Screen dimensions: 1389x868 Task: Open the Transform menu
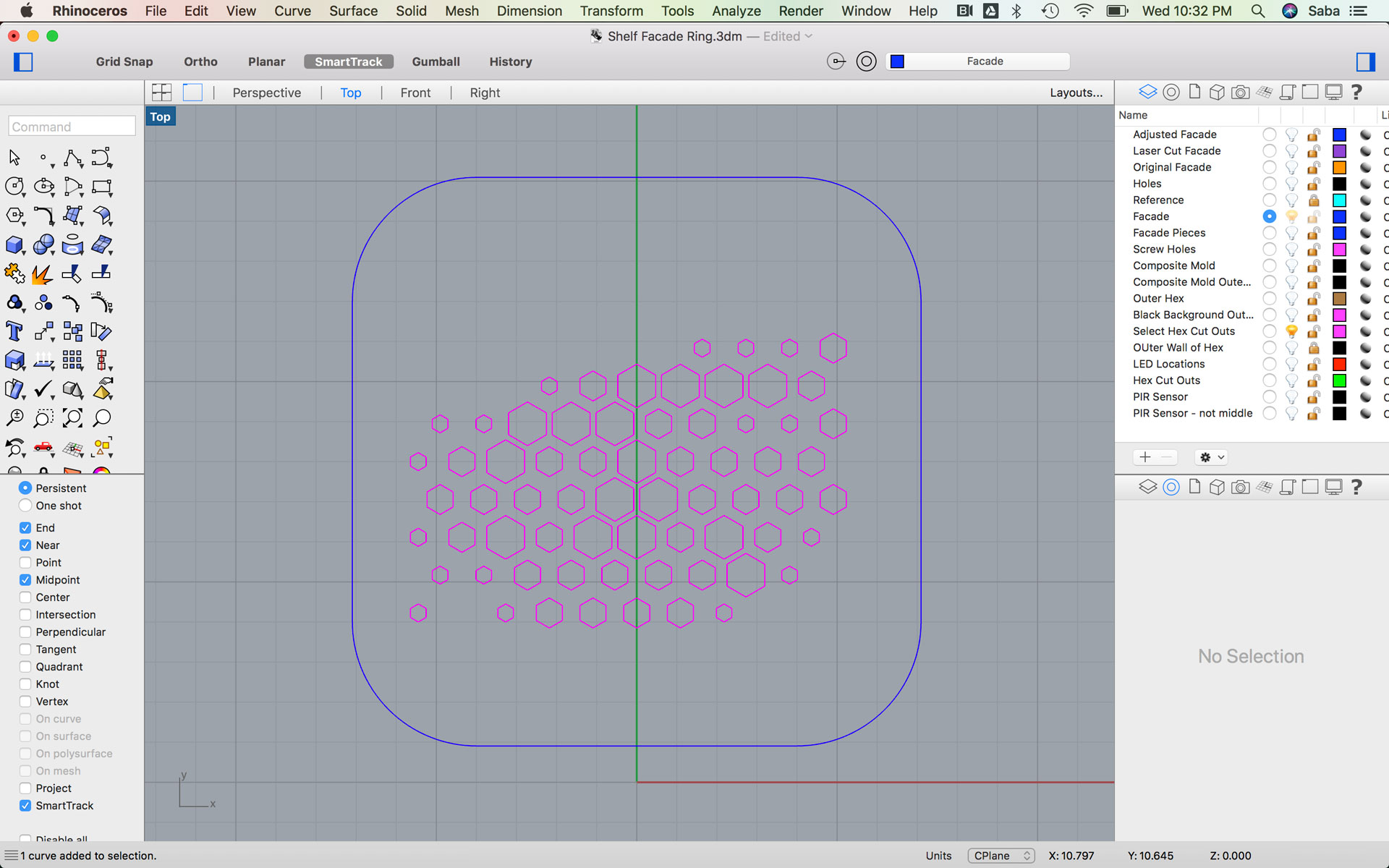(611, 11)
